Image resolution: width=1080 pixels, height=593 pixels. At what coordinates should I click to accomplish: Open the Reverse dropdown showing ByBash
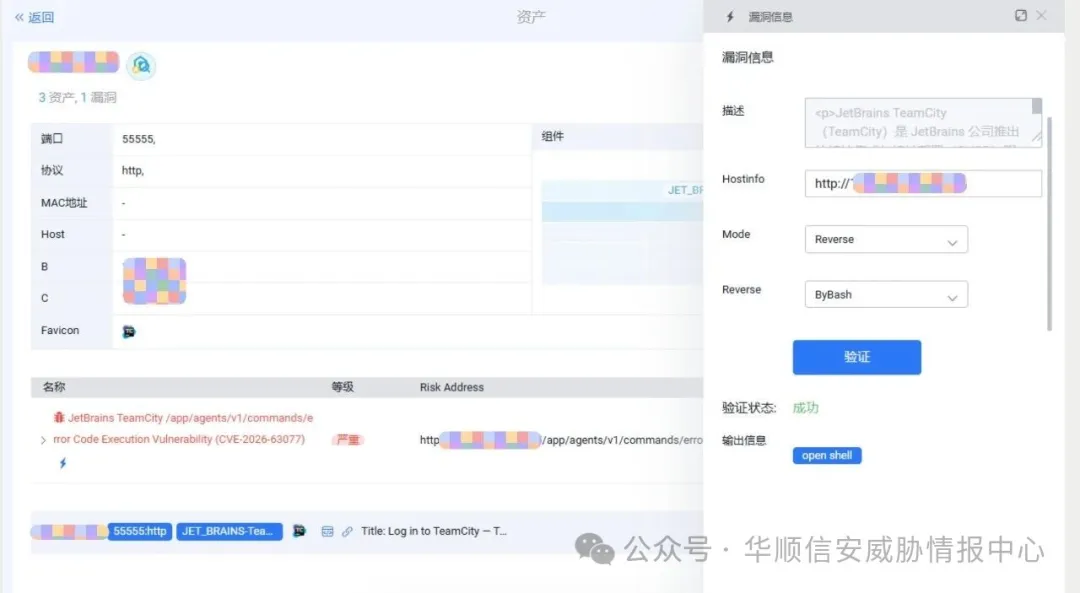pos(886,294)
